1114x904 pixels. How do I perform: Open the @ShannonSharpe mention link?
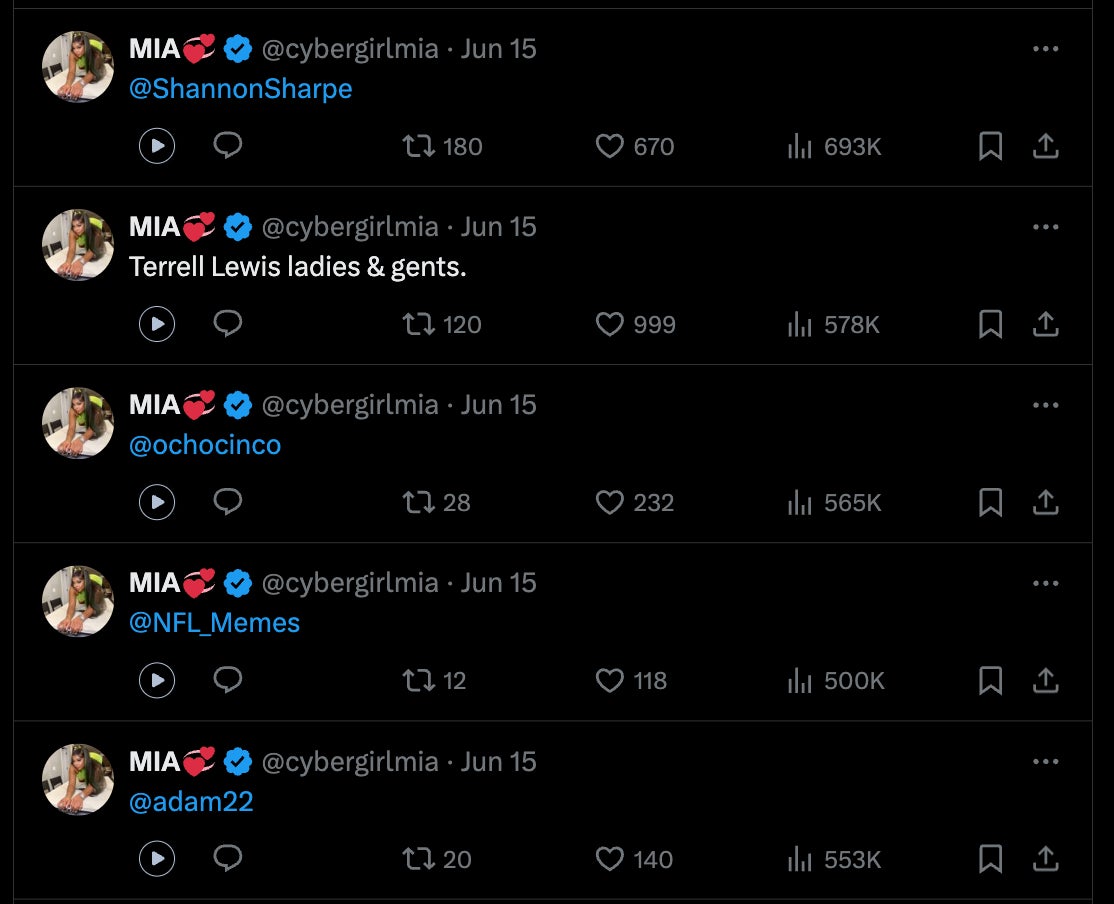click(x=240, y=89)
